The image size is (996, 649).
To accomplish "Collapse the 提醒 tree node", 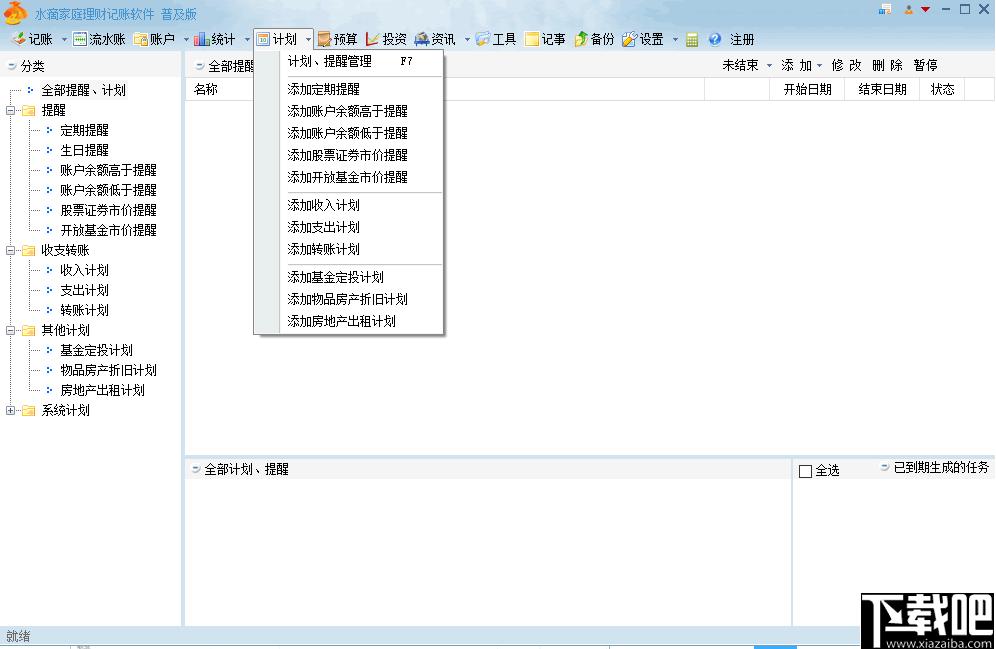I will click(x=10, y=110).
